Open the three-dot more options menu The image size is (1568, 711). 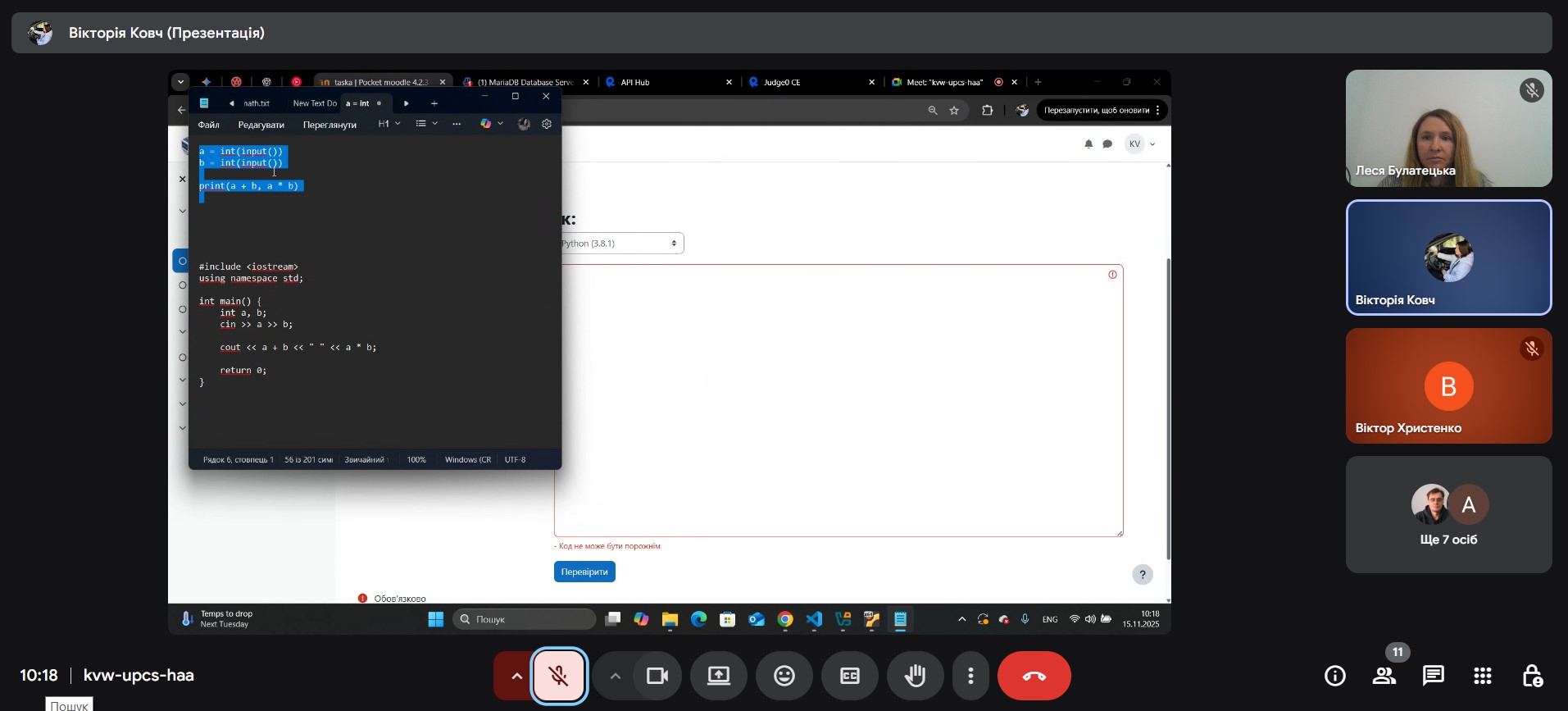point(970,676)
